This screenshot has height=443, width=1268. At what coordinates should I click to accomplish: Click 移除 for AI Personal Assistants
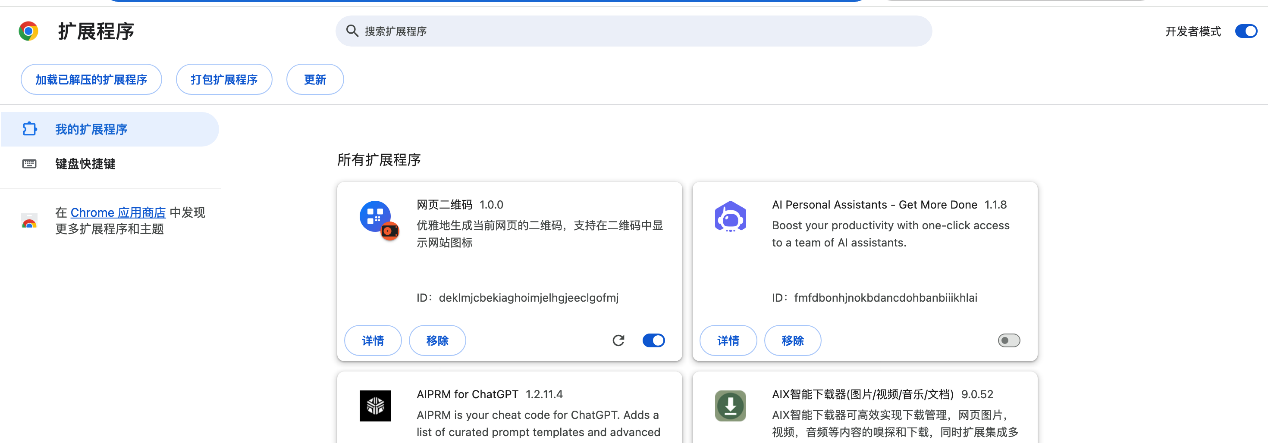coord(792,340)
